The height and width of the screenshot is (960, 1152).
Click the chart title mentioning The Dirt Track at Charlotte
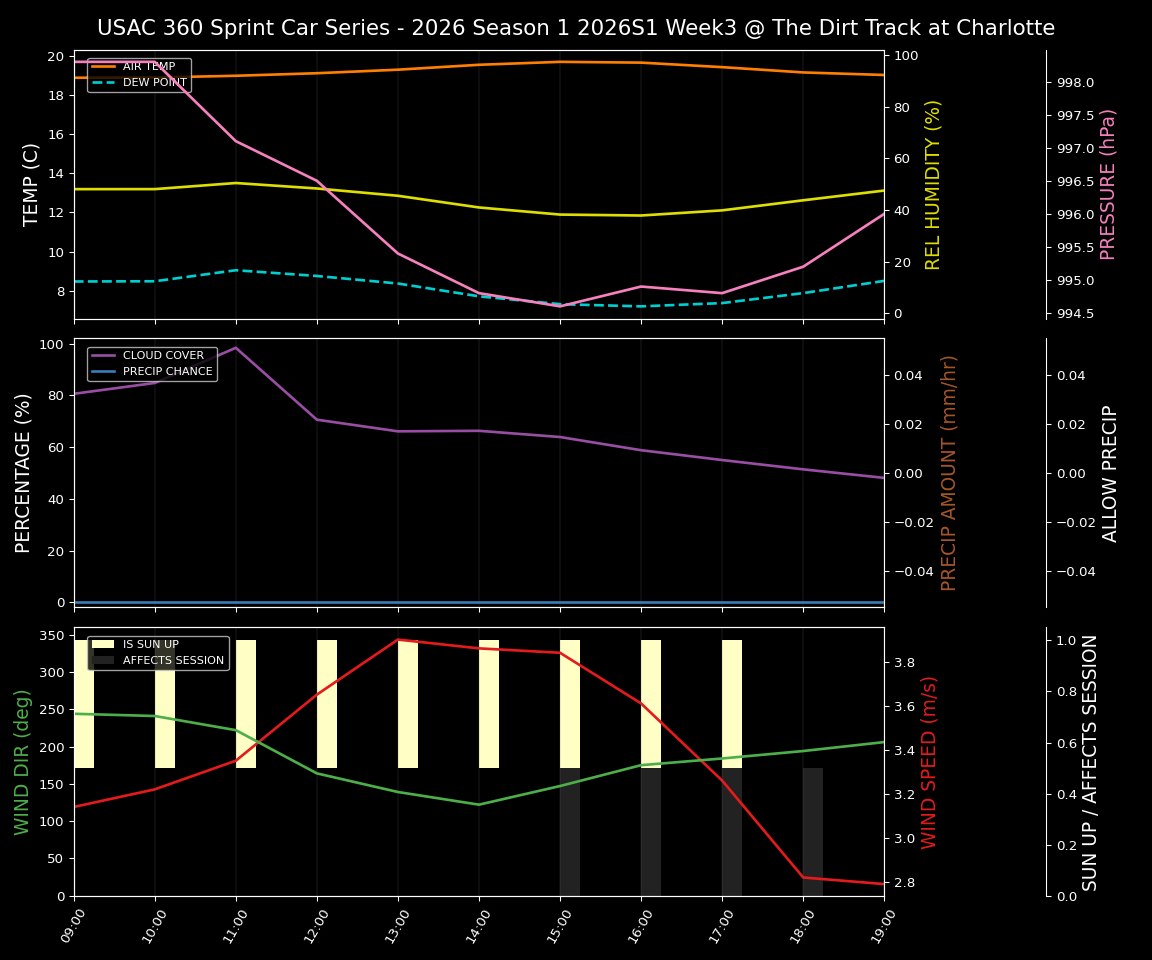576,28
